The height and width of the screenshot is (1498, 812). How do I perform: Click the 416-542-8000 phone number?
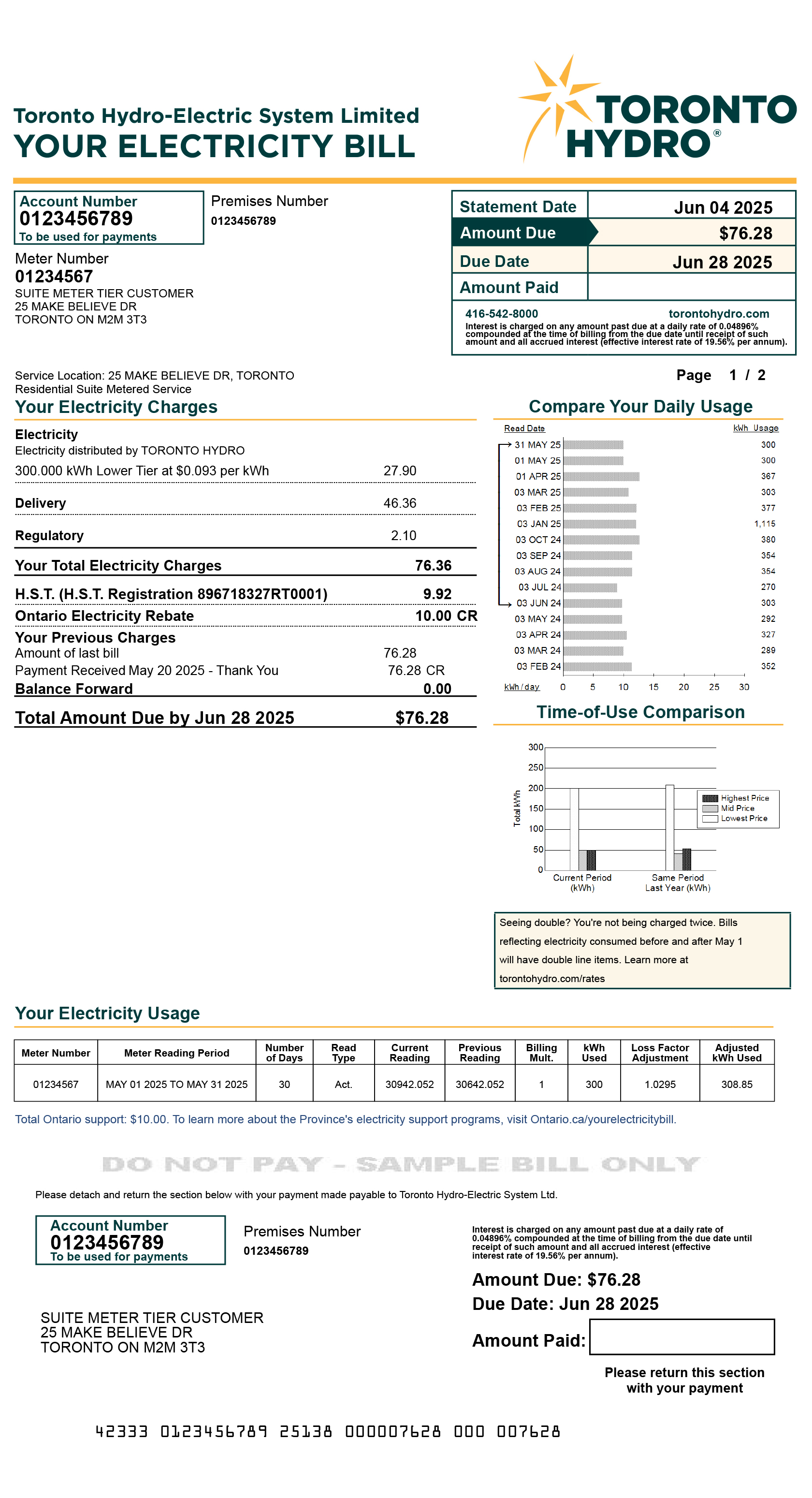point(502,314)
